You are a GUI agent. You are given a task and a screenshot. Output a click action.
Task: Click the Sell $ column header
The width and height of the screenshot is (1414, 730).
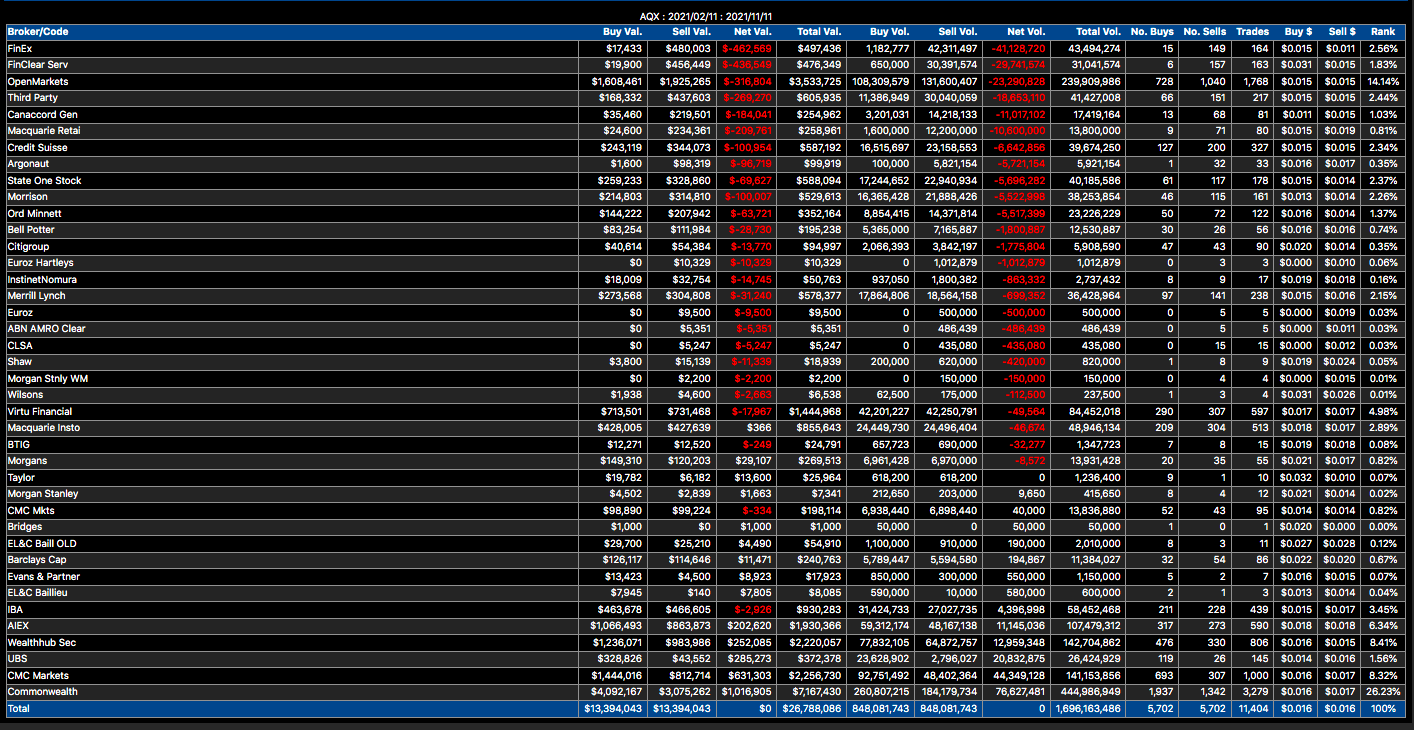(x=1341, y=32)
